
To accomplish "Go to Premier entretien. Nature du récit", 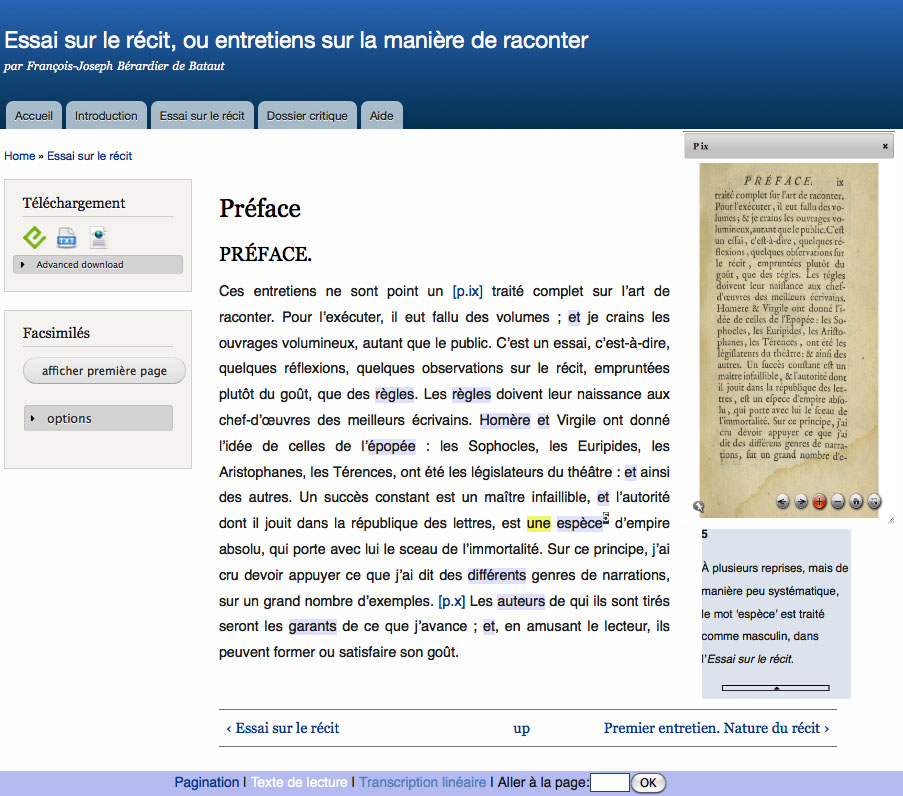I will click(716, 728).
